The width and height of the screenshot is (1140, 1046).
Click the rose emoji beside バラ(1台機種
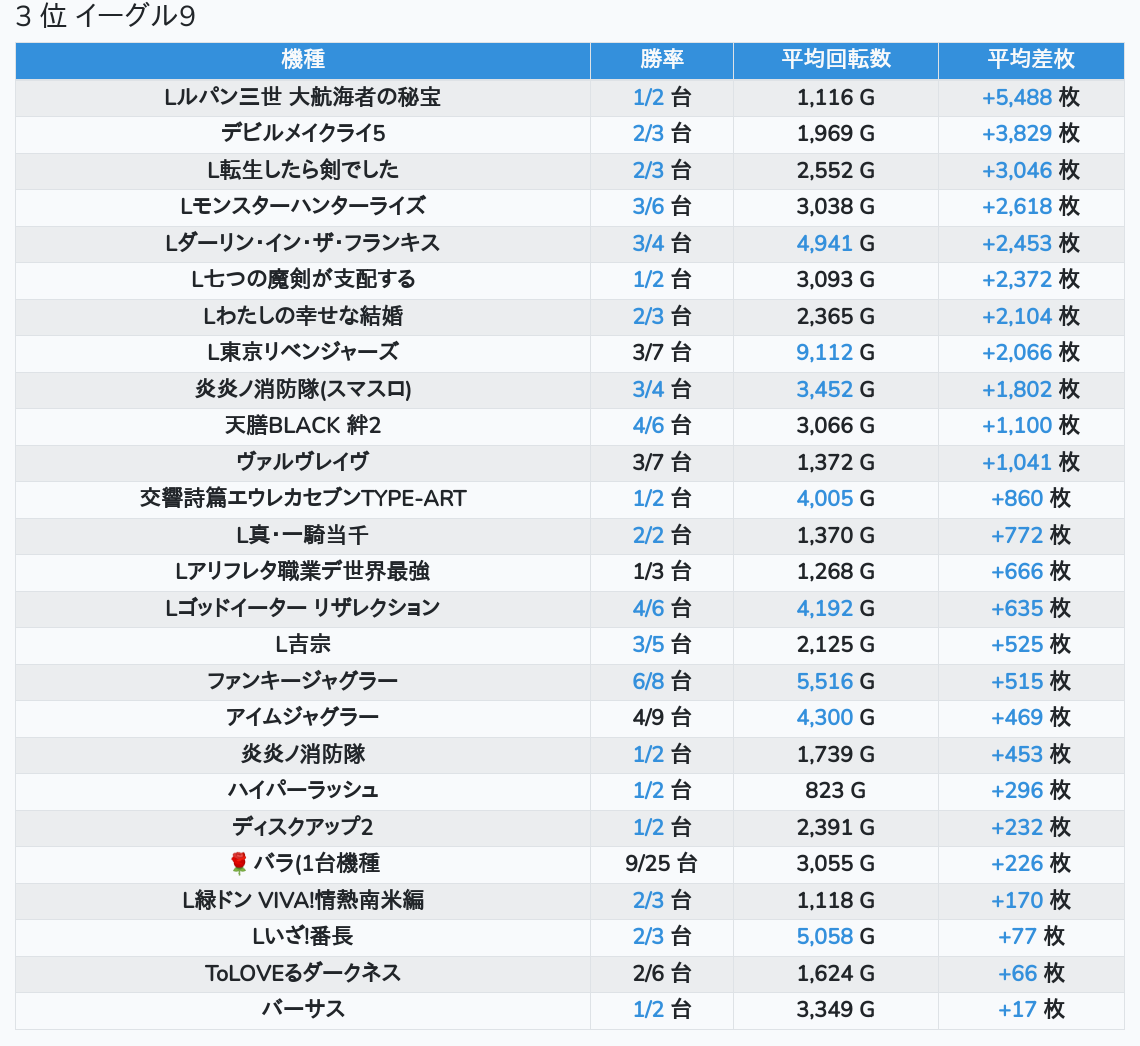(238, 864)
